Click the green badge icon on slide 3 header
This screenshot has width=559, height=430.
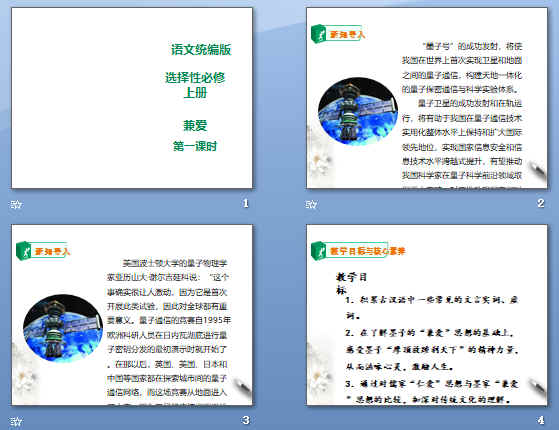pyautogui.click(x=24, y=251)
